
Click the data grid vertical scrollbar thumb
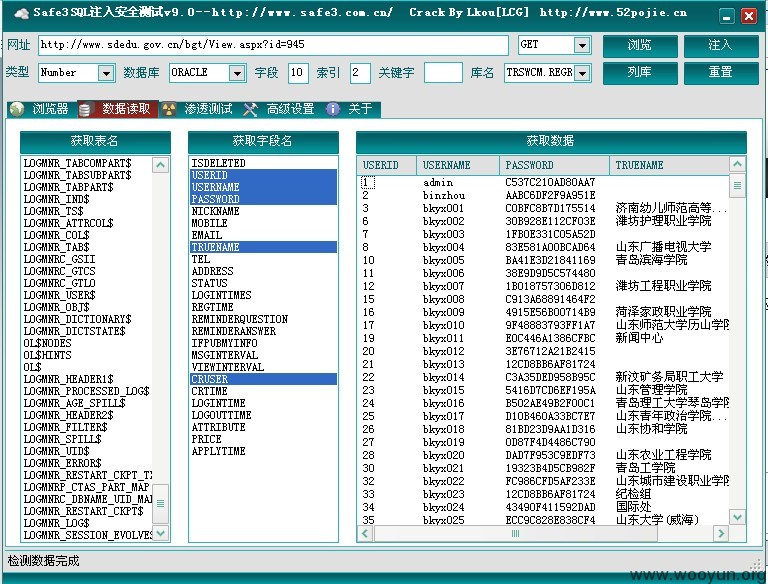(x=737, y=186)
